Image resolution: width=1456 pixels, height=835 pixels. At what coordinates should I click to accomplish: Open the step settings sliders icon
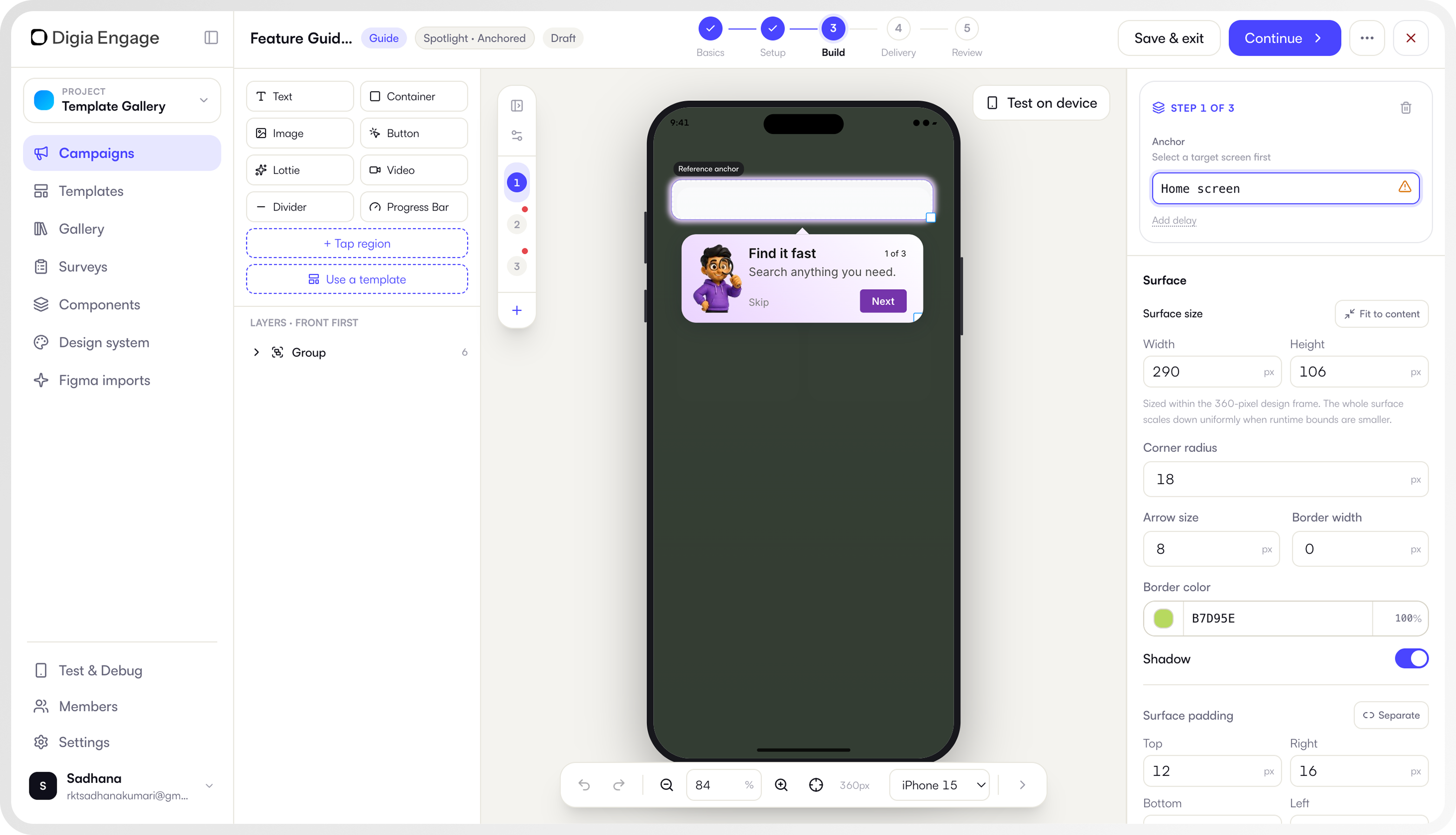516,135
